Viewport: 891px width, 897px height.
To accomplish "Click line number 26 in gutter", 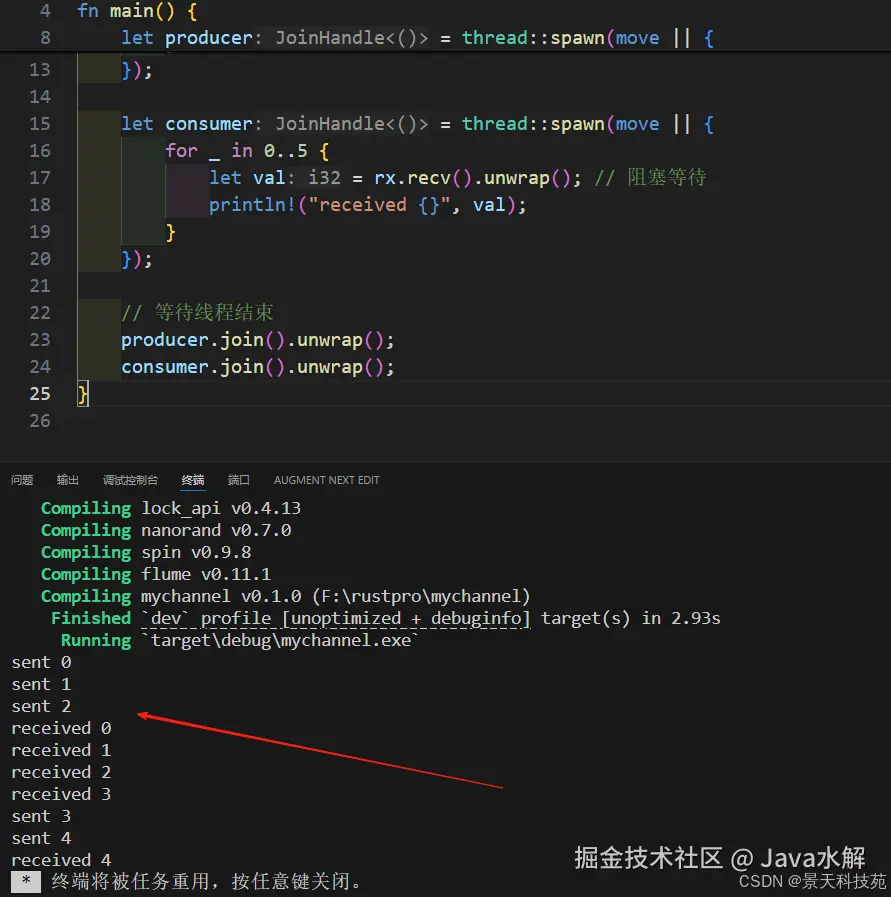I will tap(40, 421).
